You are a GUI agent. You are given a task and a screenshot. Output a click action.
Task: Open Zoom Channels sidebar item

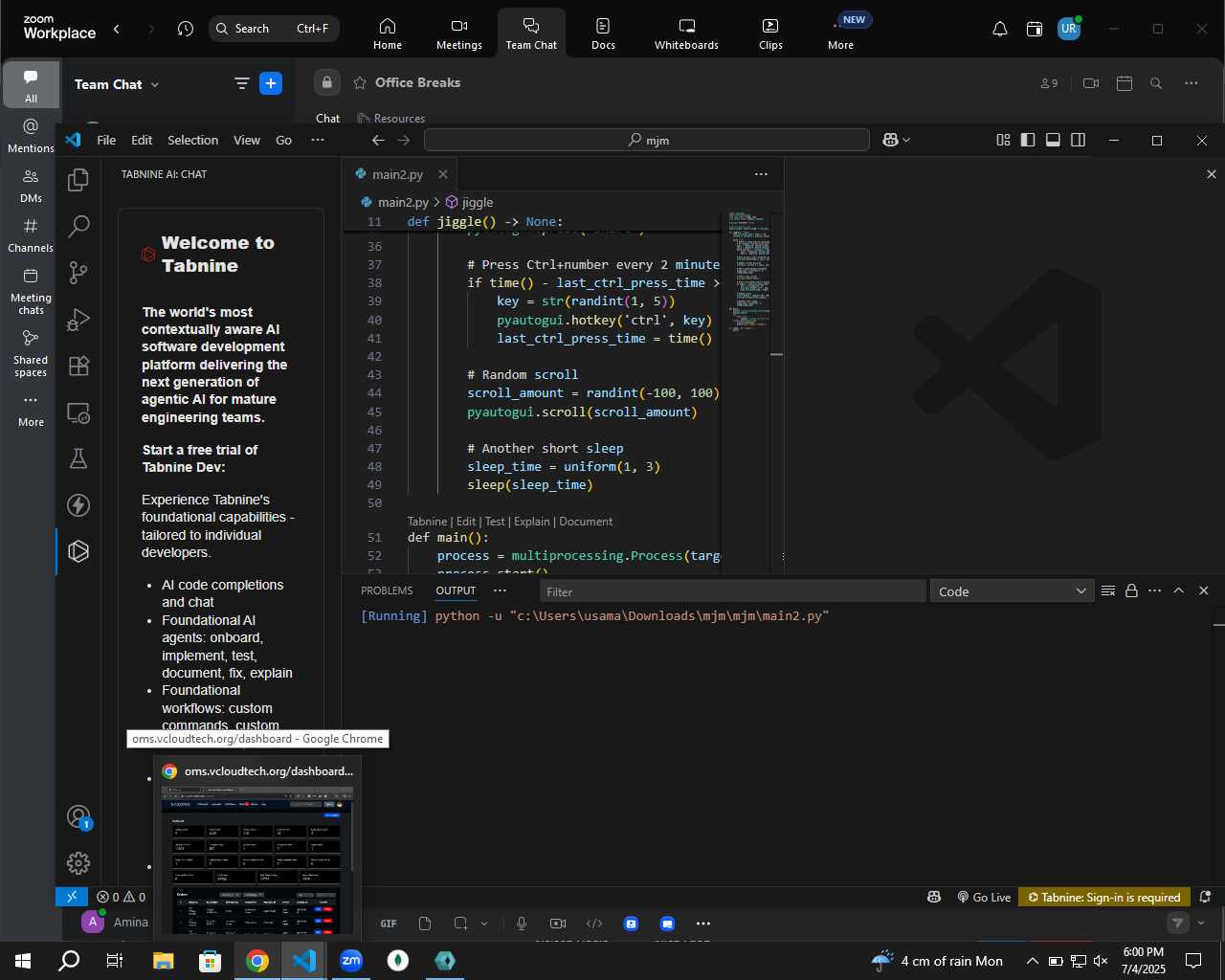31,234
